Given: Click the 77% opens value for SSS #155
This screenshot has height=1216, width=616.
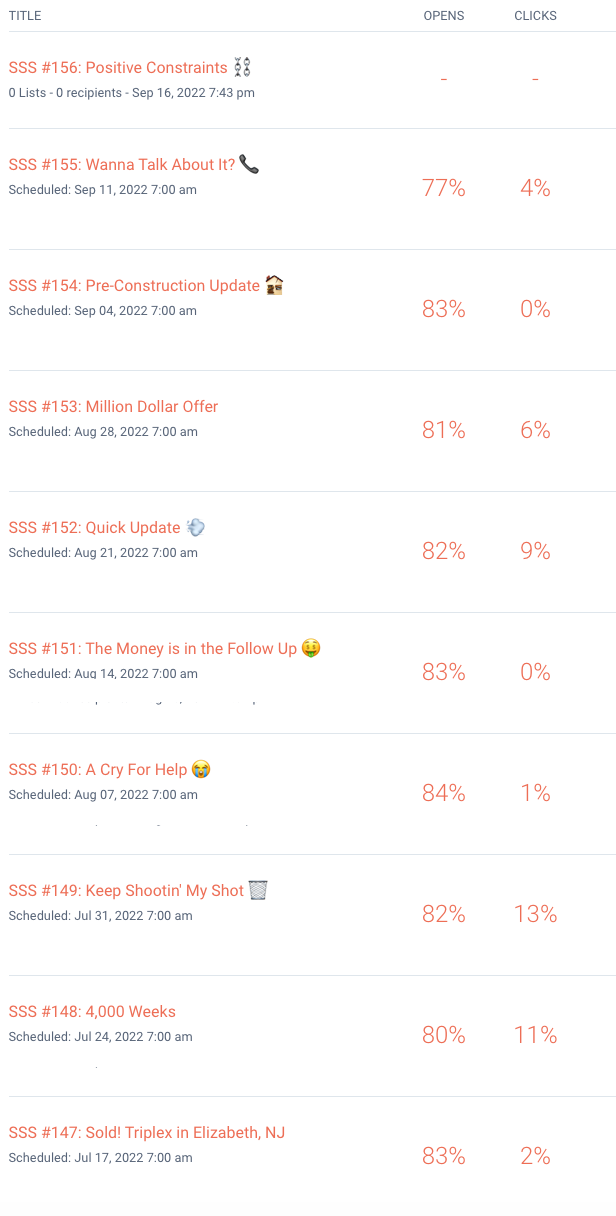Looking at the screenshot, I should [444, 188].
